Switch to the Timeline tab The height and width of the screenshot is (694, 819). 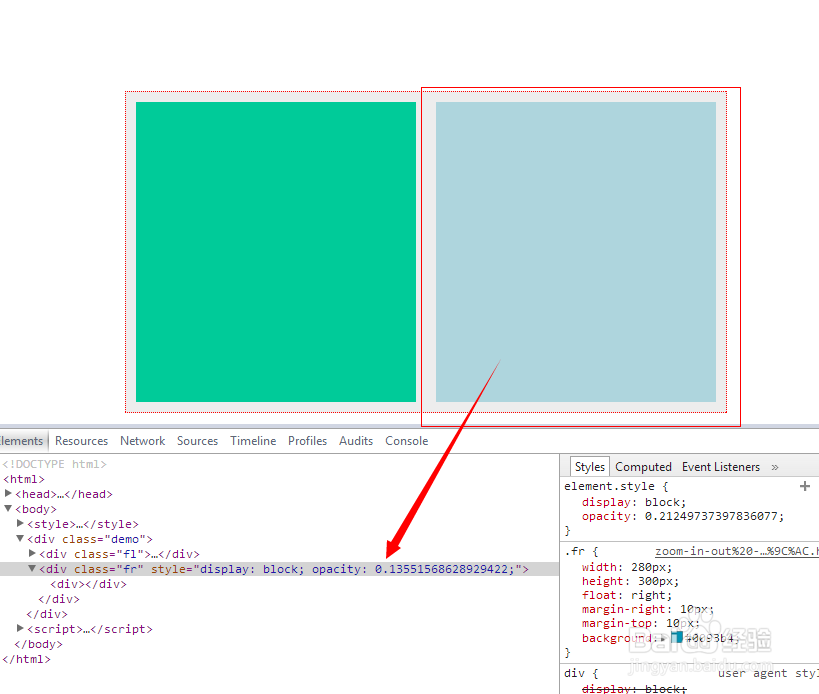point(253,441)
